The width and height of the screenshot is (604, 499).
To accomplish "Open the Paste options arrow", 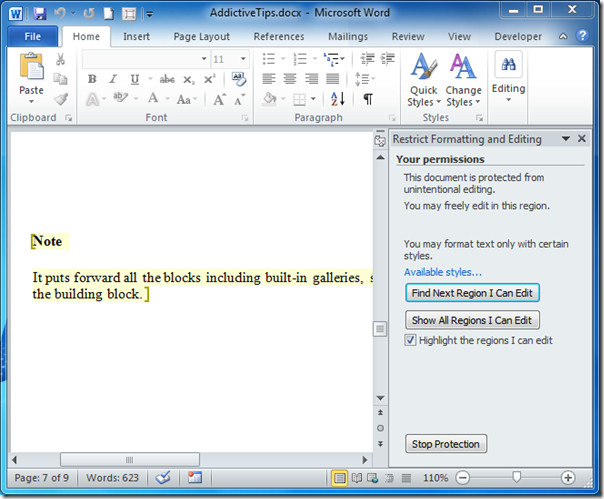I will coord(32,101).
